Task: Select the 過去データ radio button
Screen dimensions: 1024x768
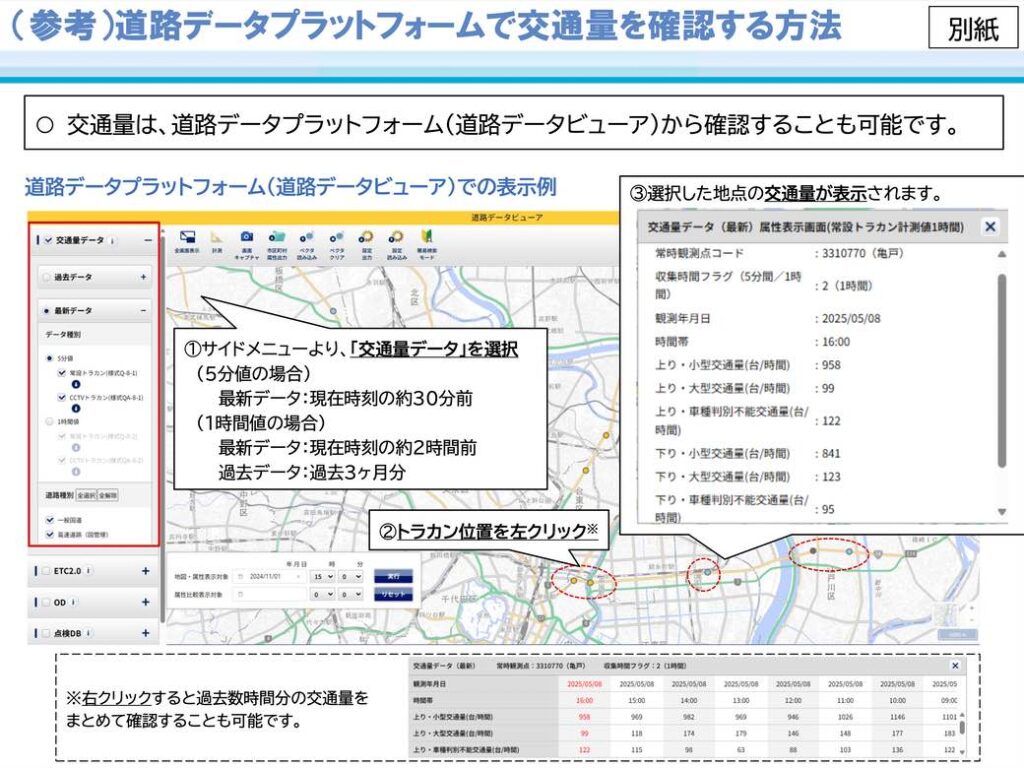Action: tap(46, 277)
